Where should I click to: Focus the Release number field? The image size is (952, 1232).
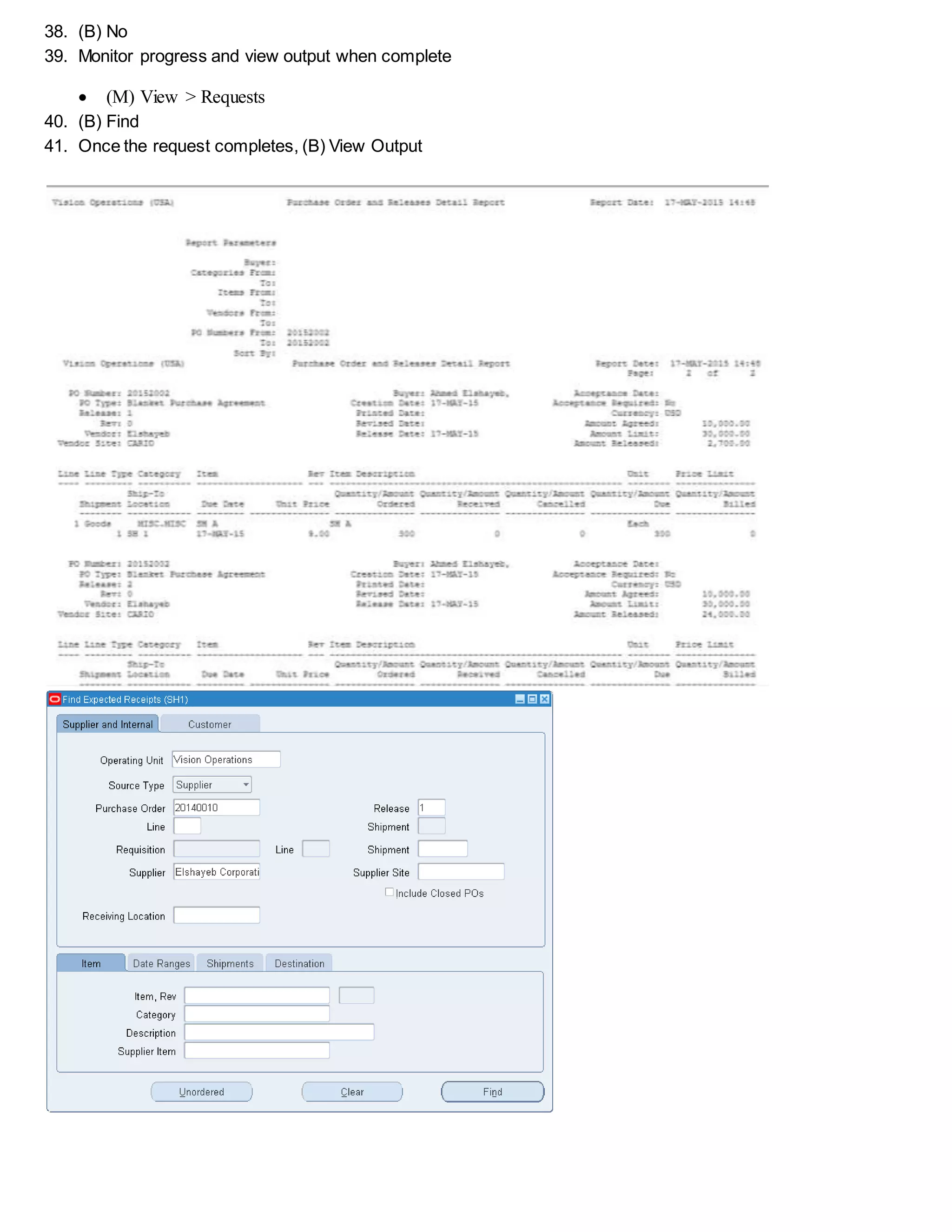click(431, 807)
